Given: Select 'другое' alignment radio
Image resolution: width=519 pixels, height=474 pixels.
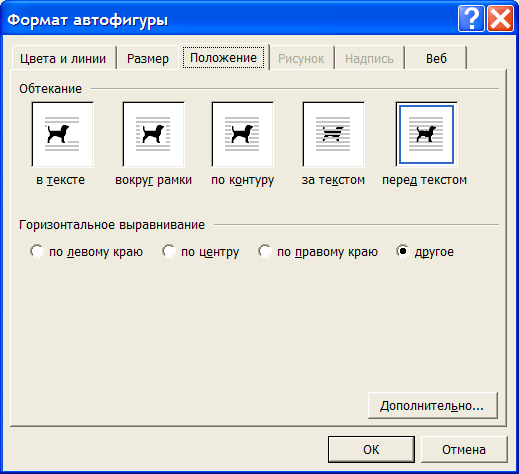Looking at the screenshot, I should 403,251.
